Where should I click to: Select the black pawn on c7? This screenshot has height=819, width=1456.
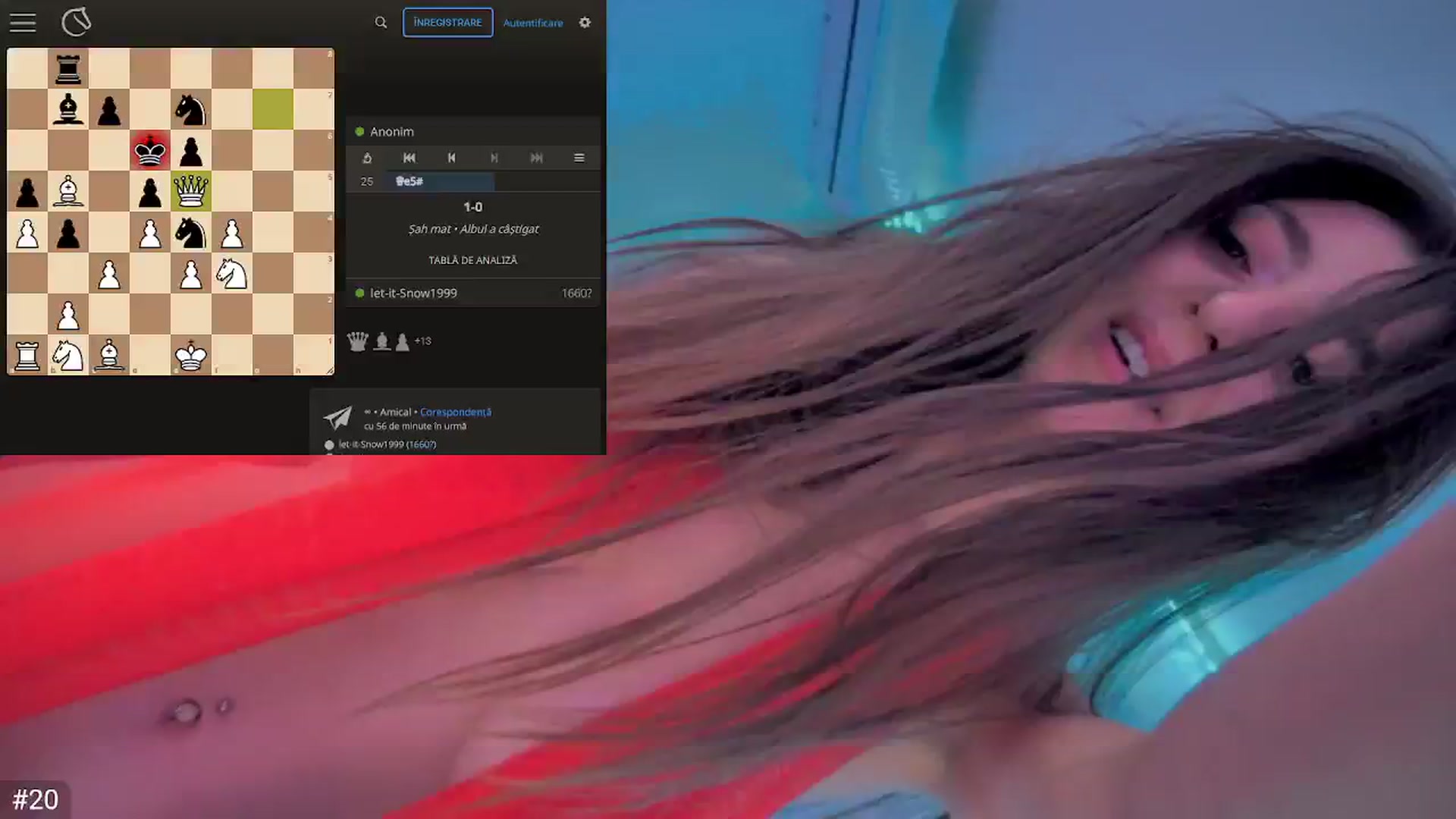(109, 109)
